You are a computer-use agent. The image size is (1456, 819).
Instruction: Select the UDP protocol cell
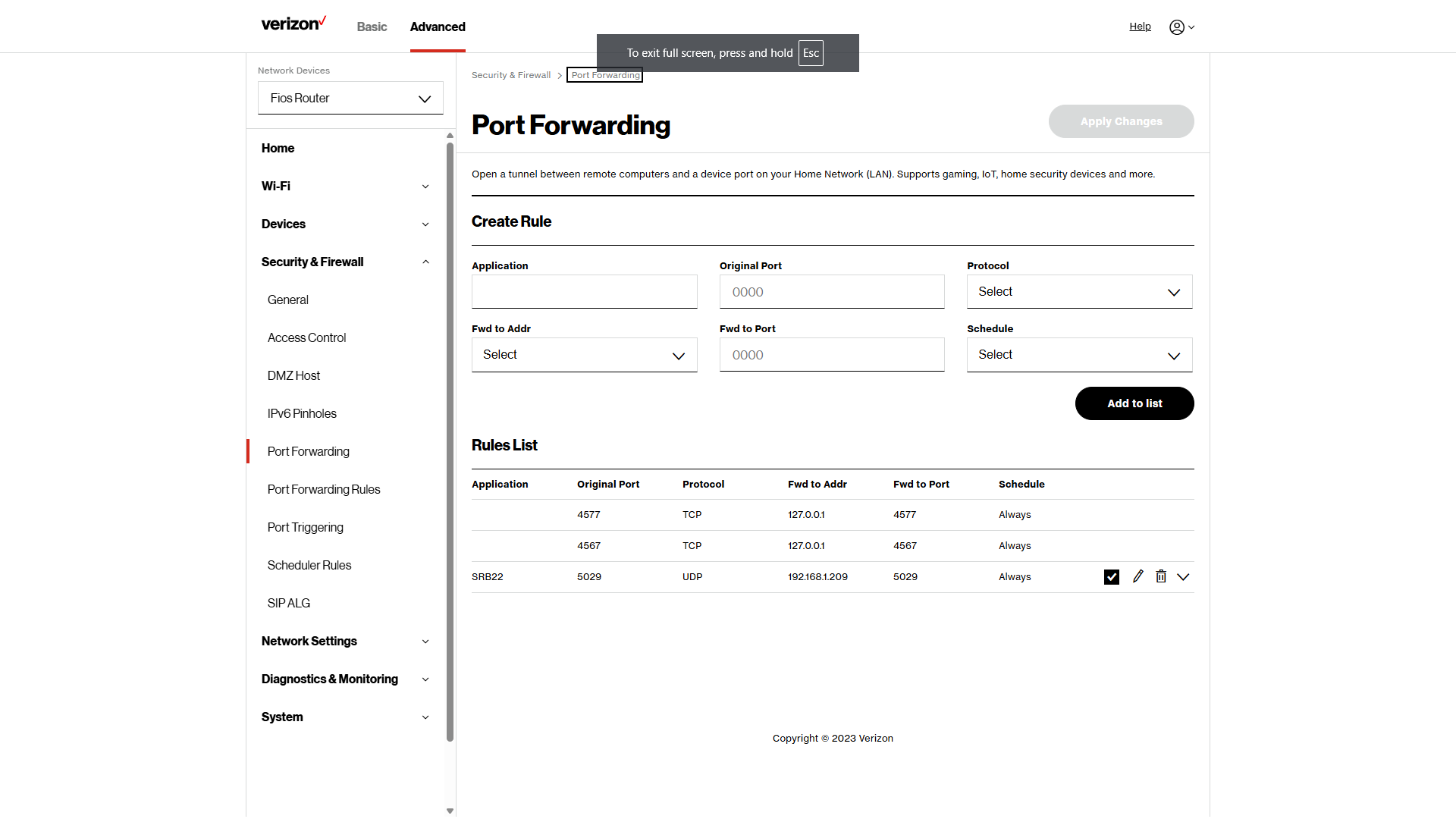(692, 577)
